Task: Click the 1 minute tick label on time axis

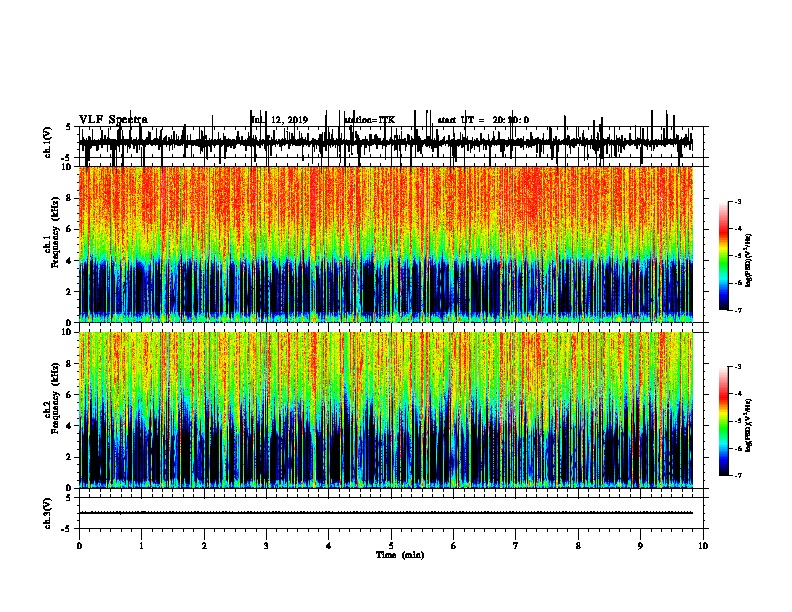Action: coord(141,545)
